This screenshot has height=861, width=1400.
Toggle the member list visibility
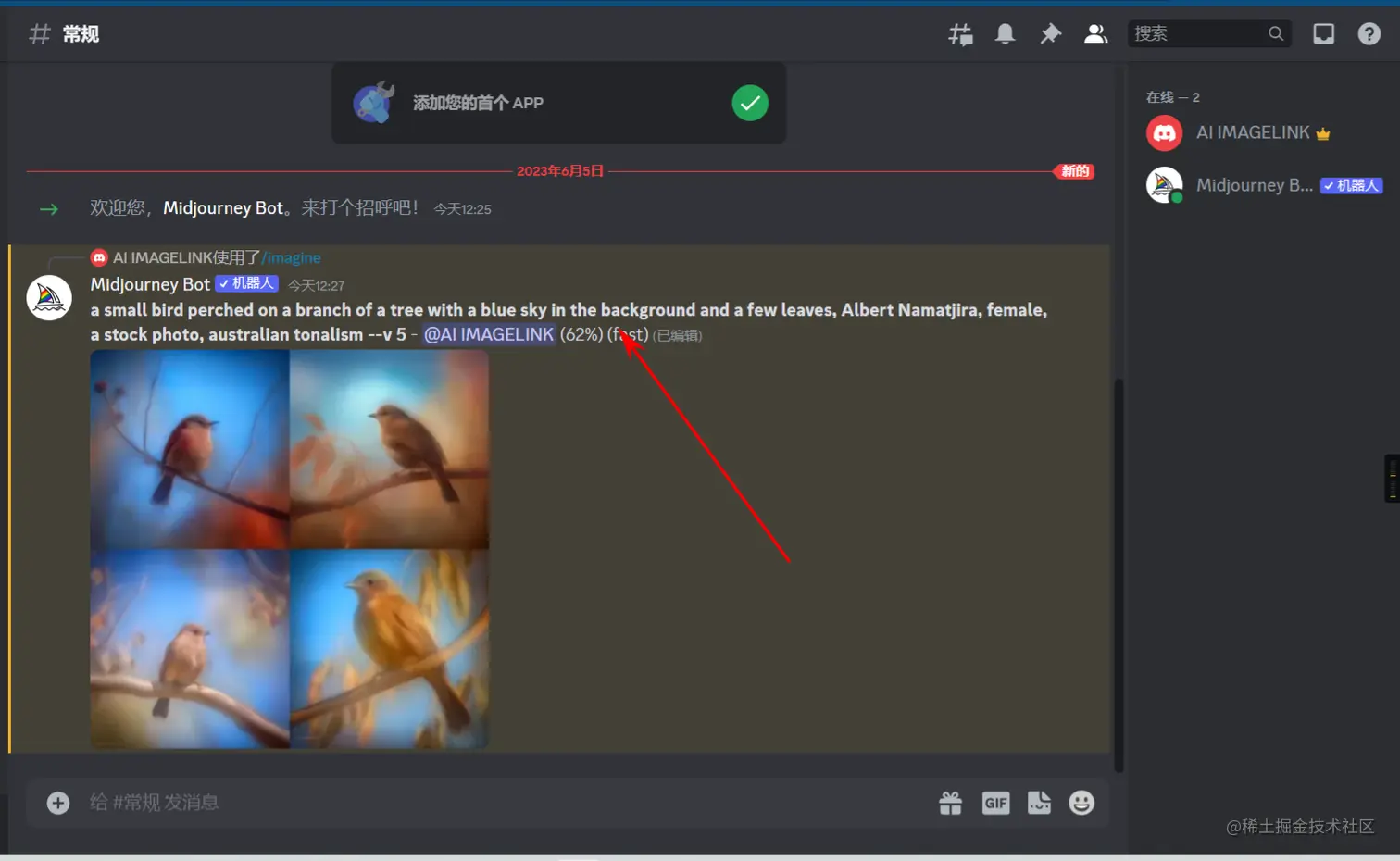[1095, 33]
